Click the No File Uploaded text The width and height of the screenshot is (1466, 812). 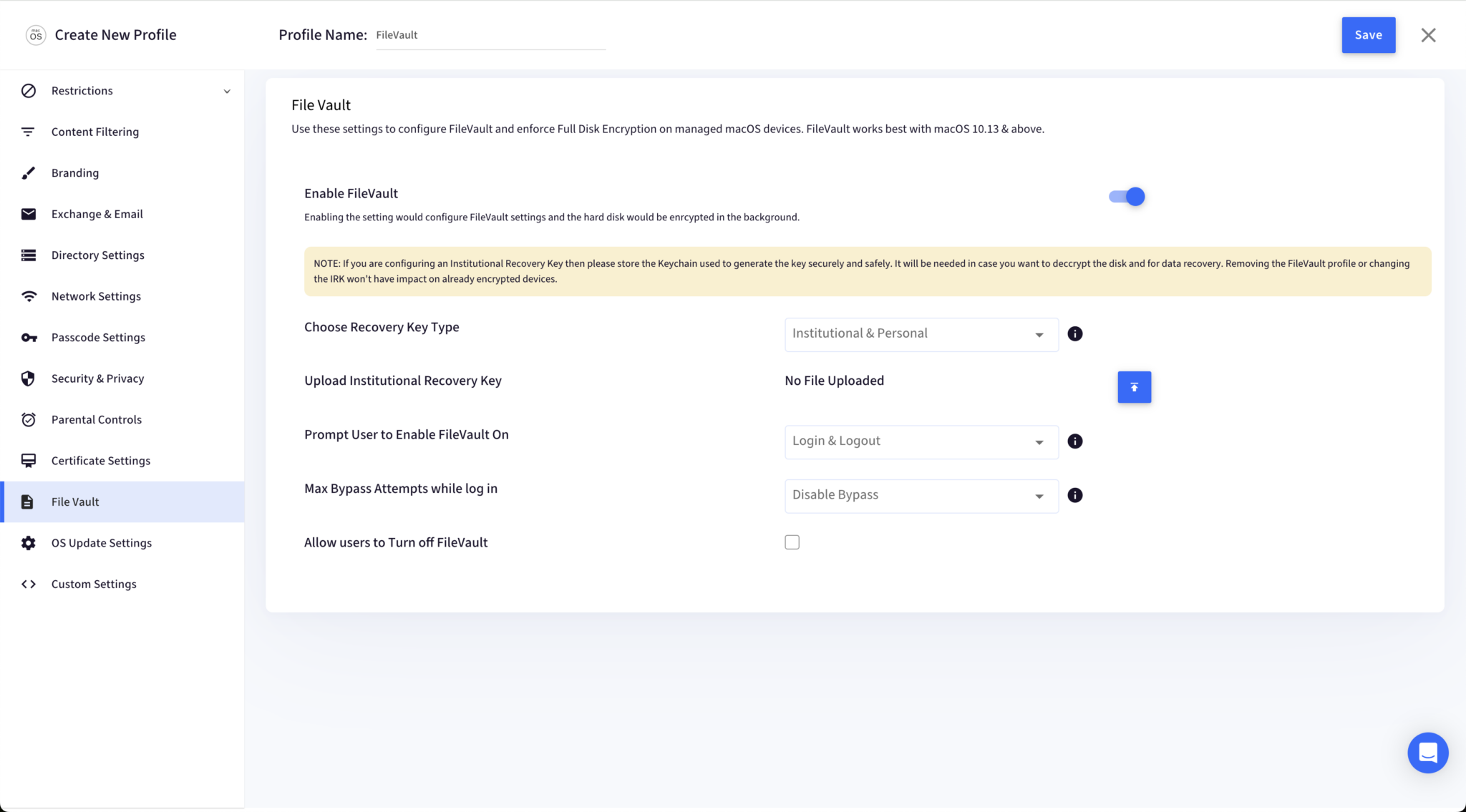click(x=835, y=381)
